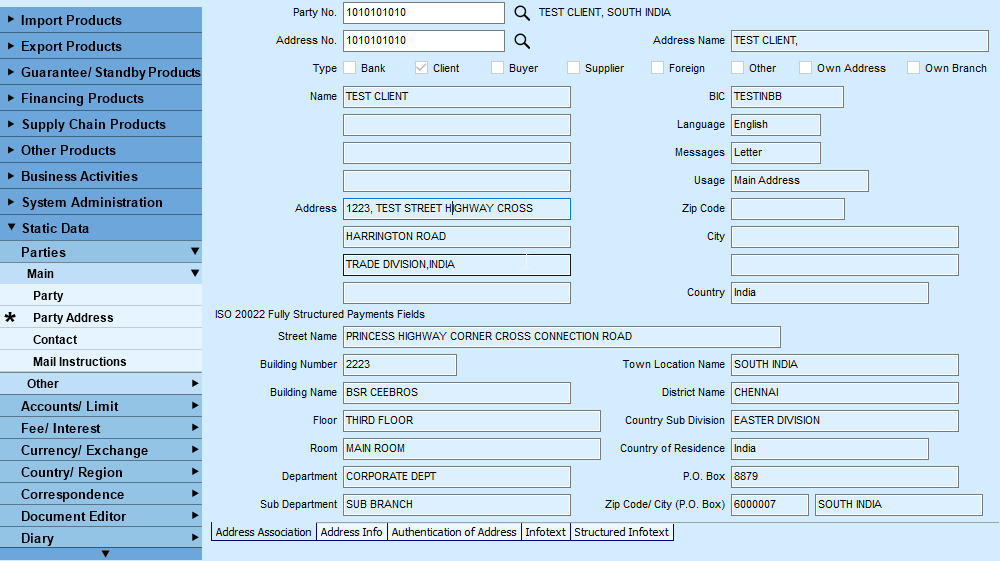Expand Supply Chain Products in the menu
1000x561 pixels.
101,124
